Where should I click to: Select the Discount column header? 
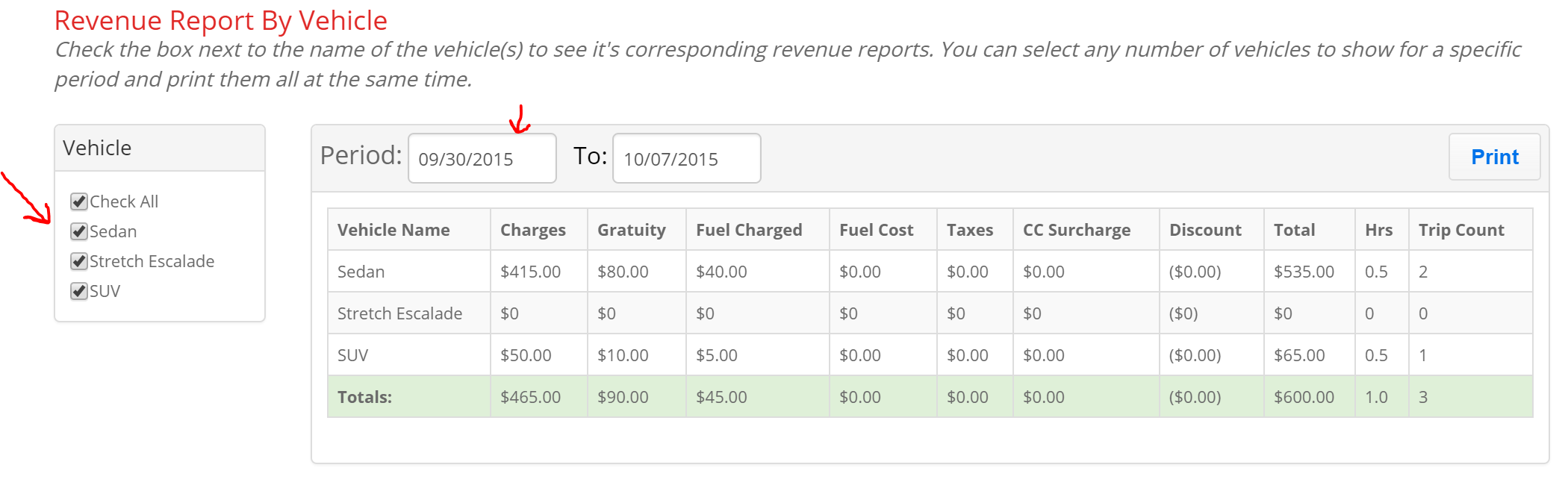click(x=1205, y=230)
